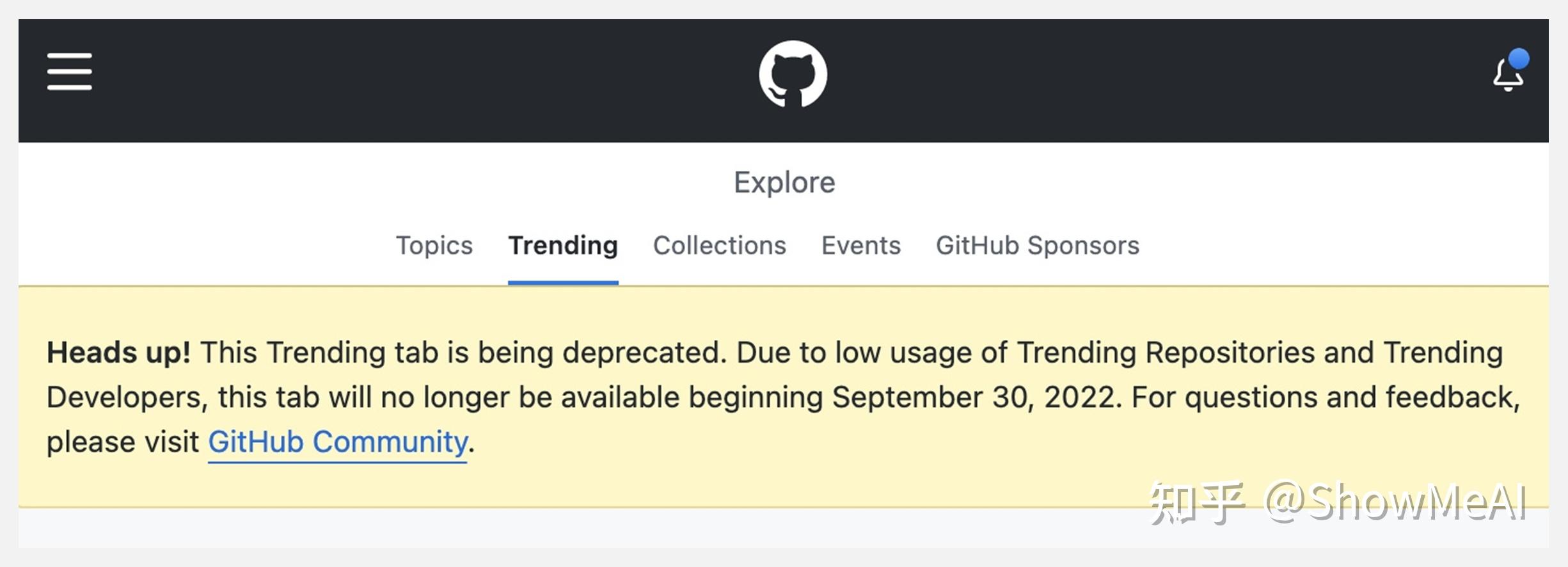The height and width of the screenshot is (567, 1568).
Task: Follow the GitHub Community link
Action: [337, 441]
